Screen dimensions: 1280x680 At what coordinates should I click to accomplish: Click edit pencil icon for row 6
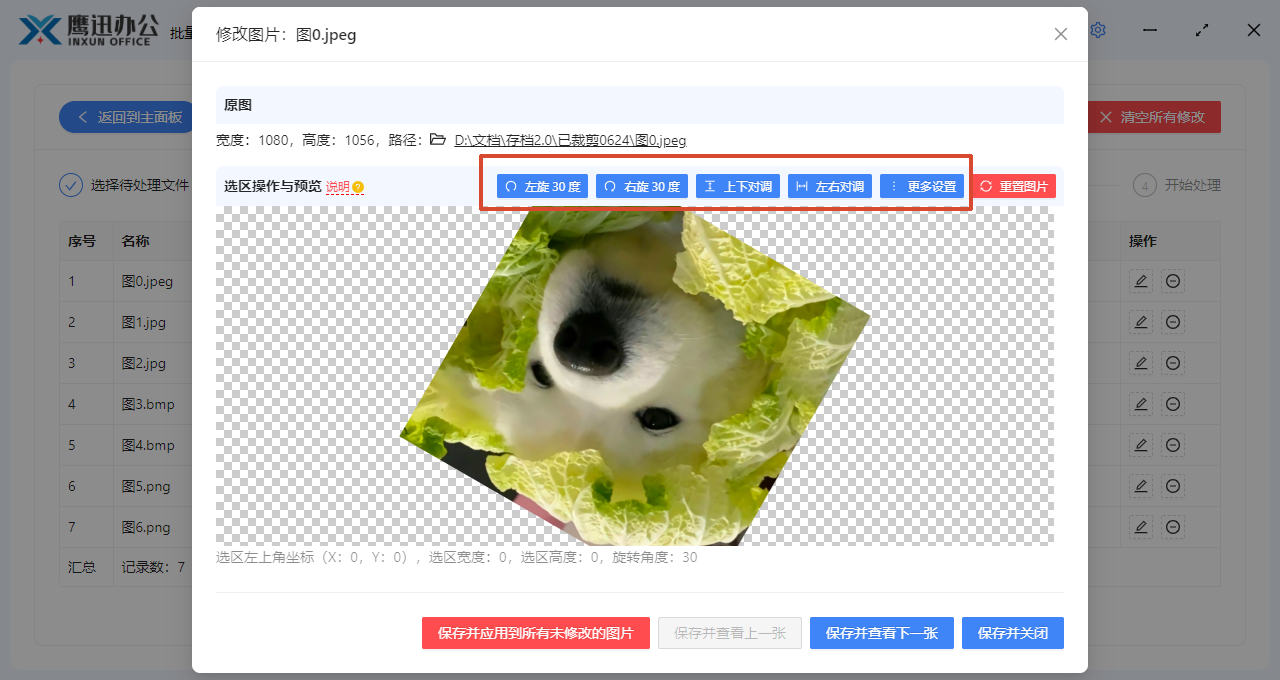(1141, 486)
